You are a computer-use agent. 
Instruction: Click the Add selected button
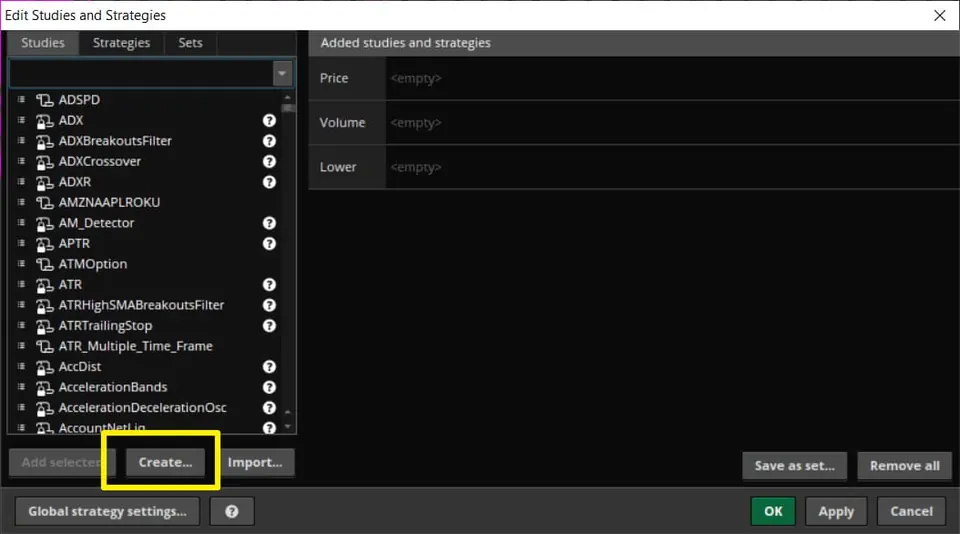click(61, 462)
